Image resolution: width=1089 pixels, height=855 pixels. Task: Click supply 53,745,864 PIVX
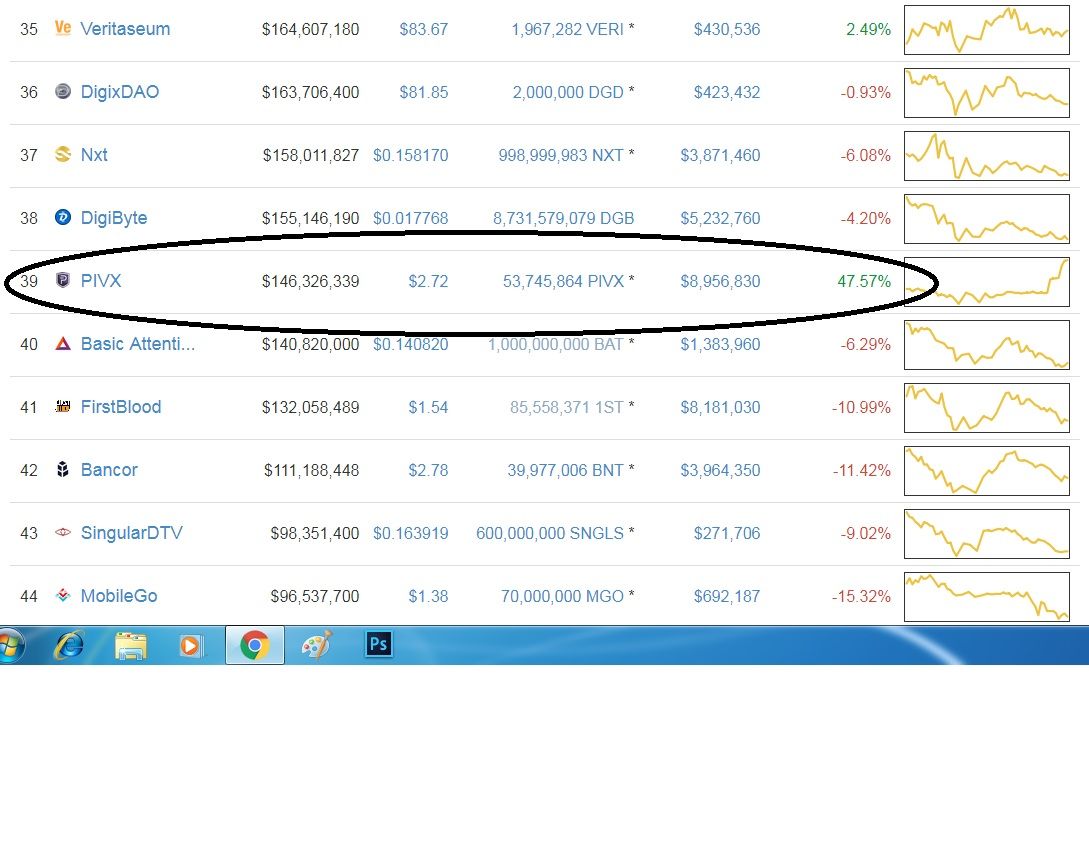tap(563, 281)
